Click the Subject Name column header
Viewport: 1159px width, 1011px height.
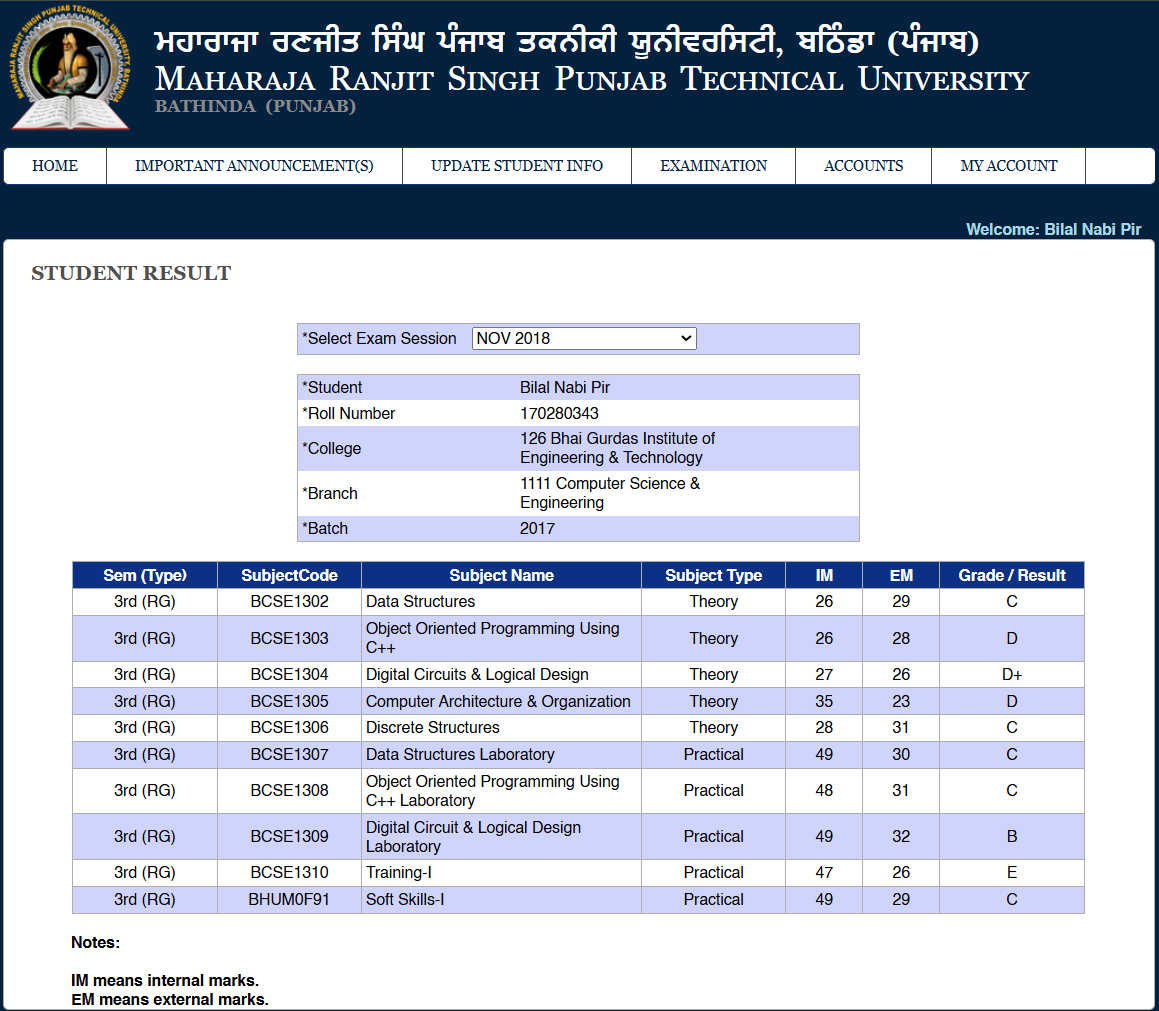pyautogui.click(x=501, y=576)
